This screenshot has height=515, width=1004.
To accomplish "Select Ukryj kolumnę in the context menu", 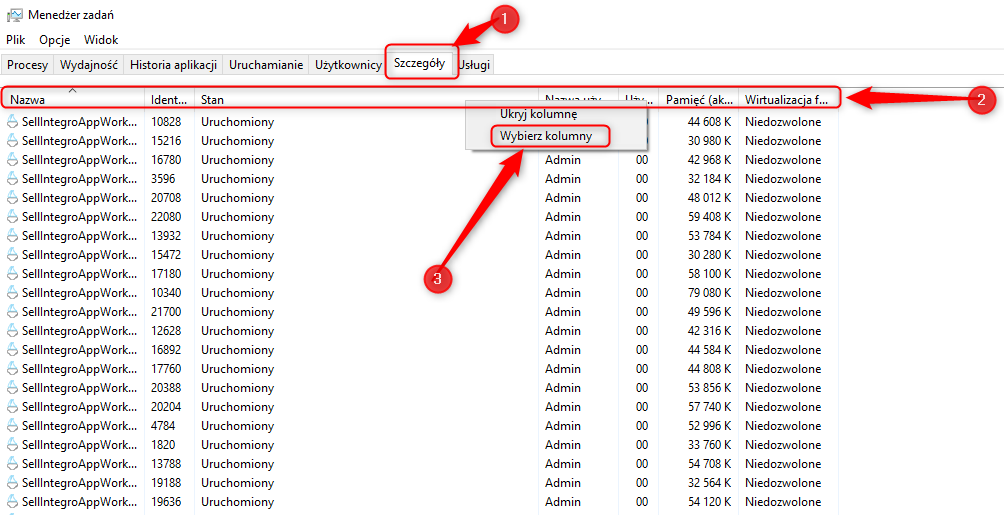I will click(x=538, y=114).
